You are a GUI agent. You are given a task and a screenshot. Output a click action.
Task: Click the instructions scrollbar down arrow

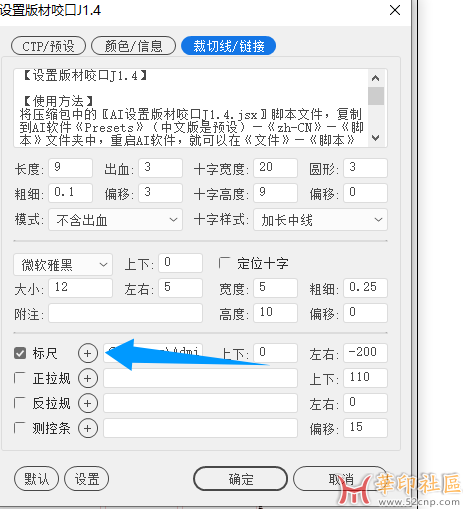376,138
